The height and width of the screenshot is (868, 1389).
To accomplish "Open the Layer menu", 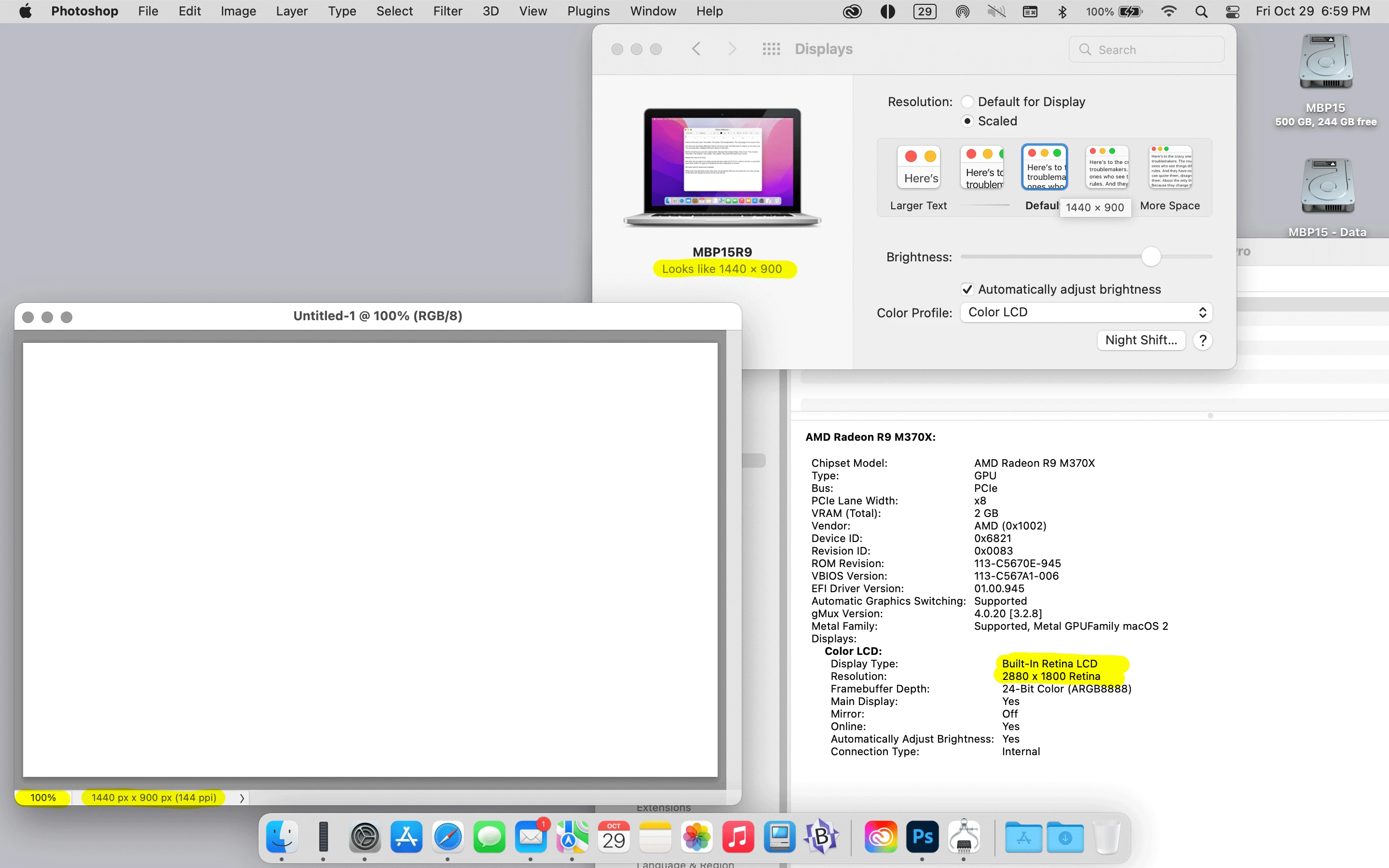I will [x=292, y=12].
